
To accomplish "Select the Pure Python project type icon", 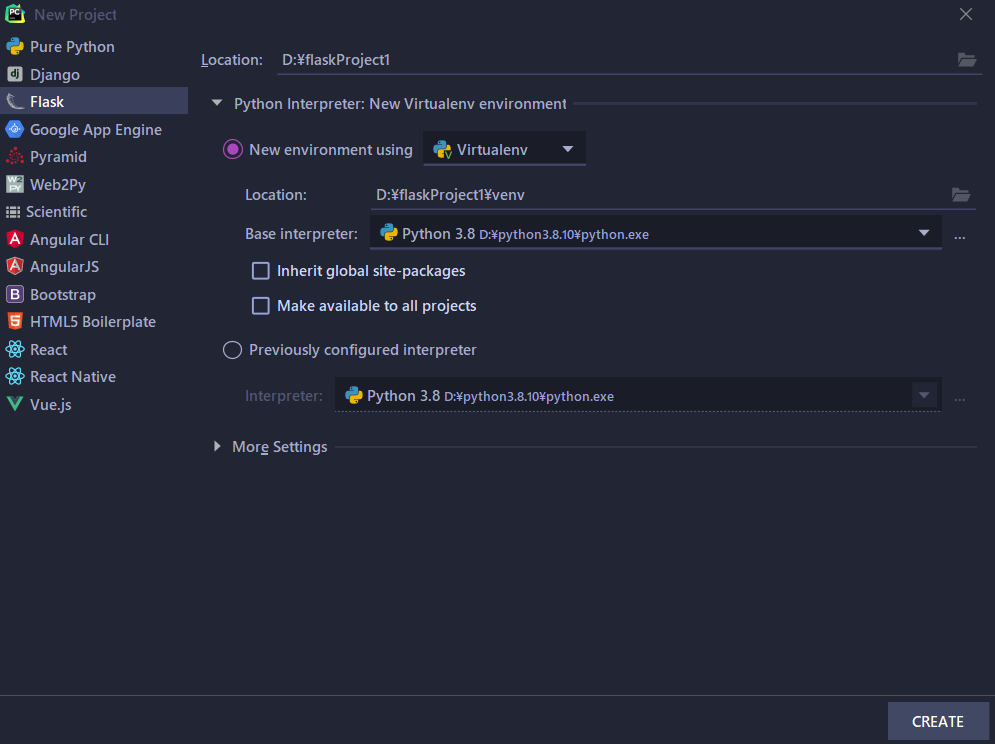I will 15,46.
